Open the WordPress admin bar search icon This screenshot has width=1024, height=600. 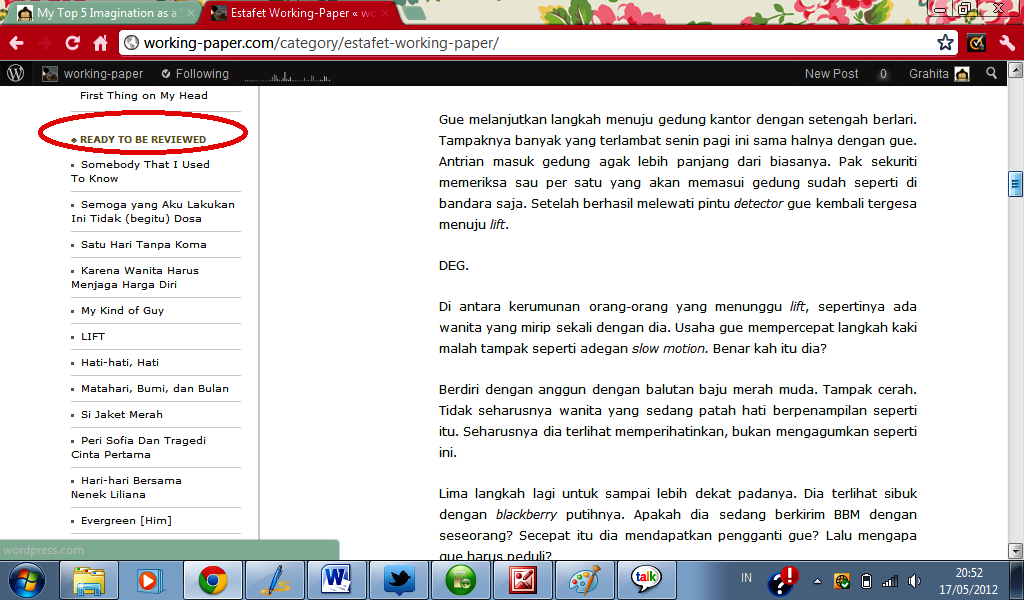tap(991, 73)
